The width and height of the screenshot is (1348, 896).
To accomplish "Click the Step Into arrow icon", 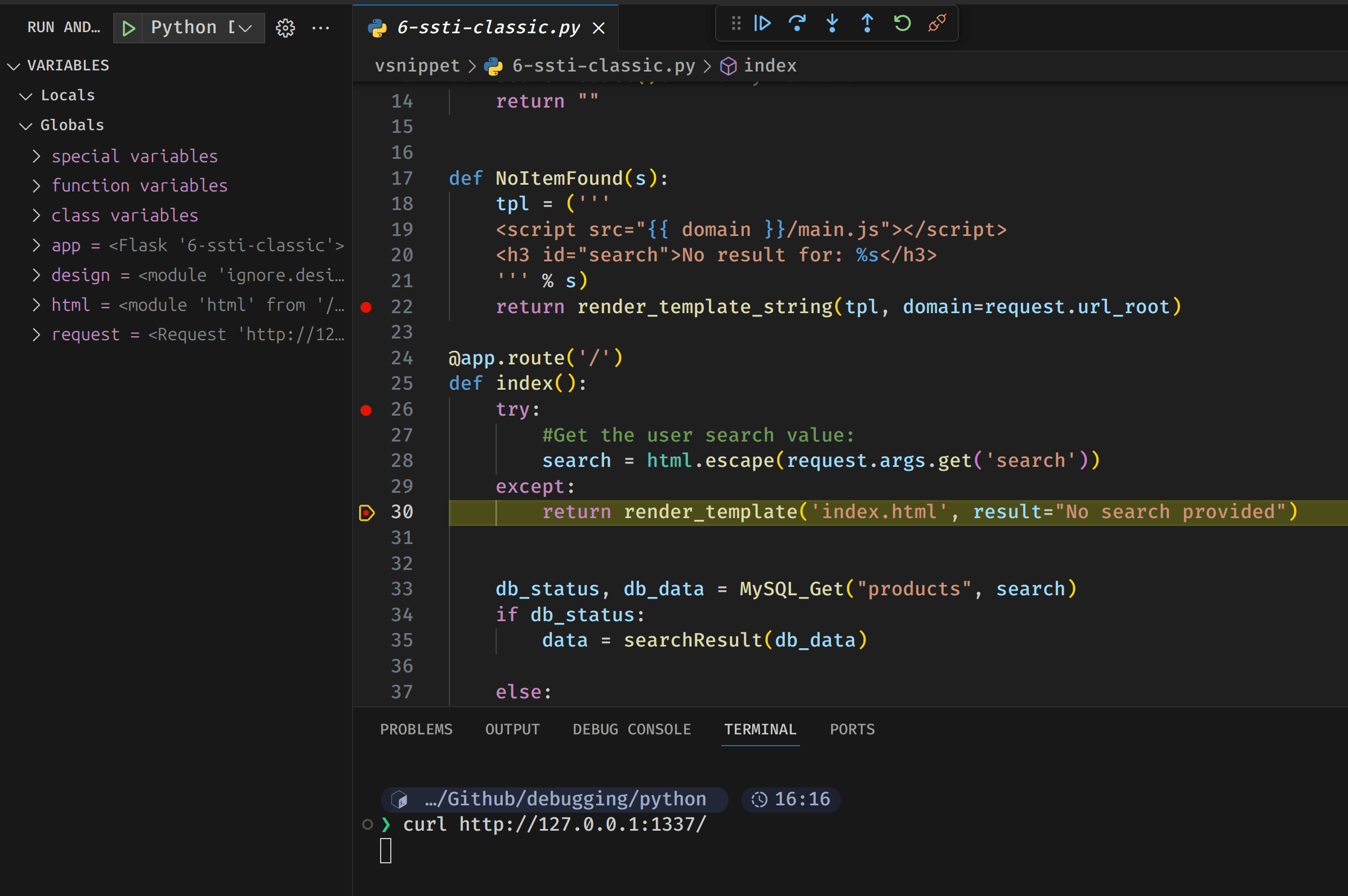I will coord(832,24).
